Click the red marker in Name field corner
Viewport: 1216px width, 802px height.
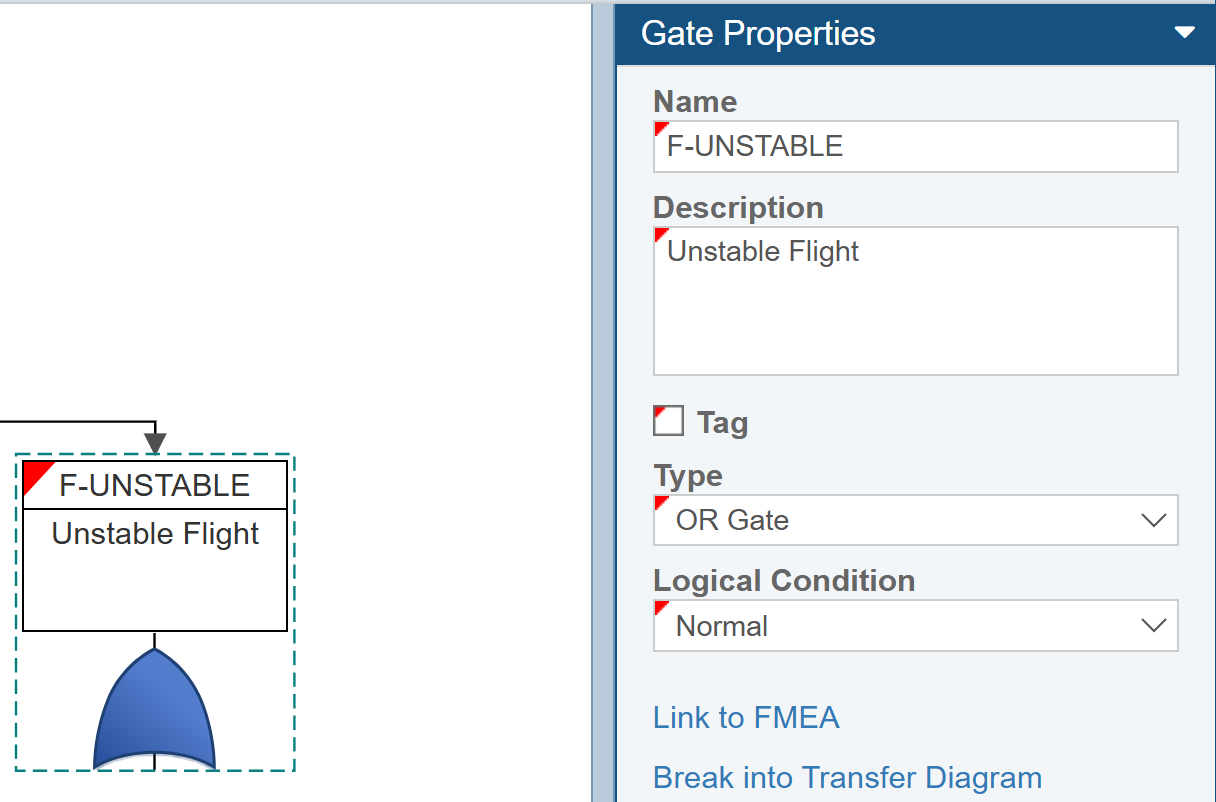click(660, 129)
